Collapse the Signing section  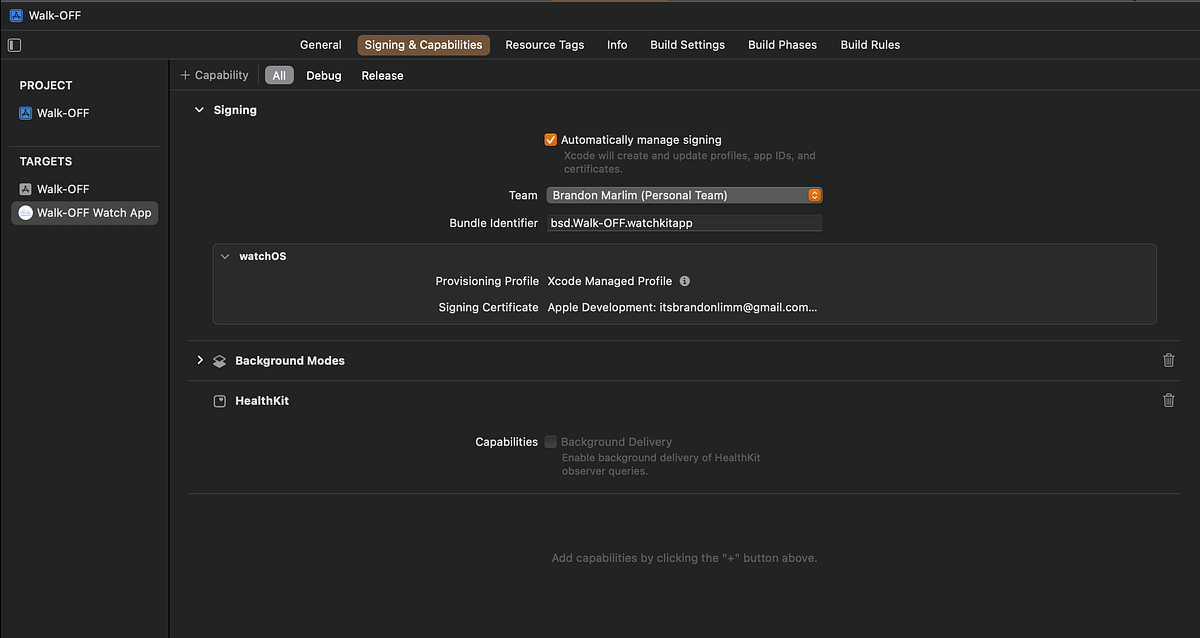[x=199, y=110]
